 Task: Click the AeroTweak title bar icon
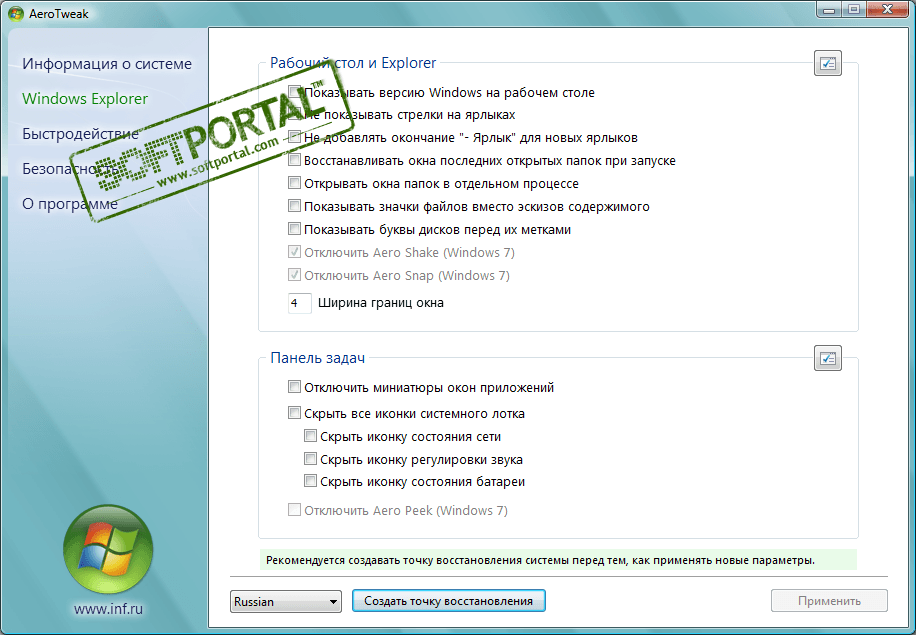tap(16, 13)
